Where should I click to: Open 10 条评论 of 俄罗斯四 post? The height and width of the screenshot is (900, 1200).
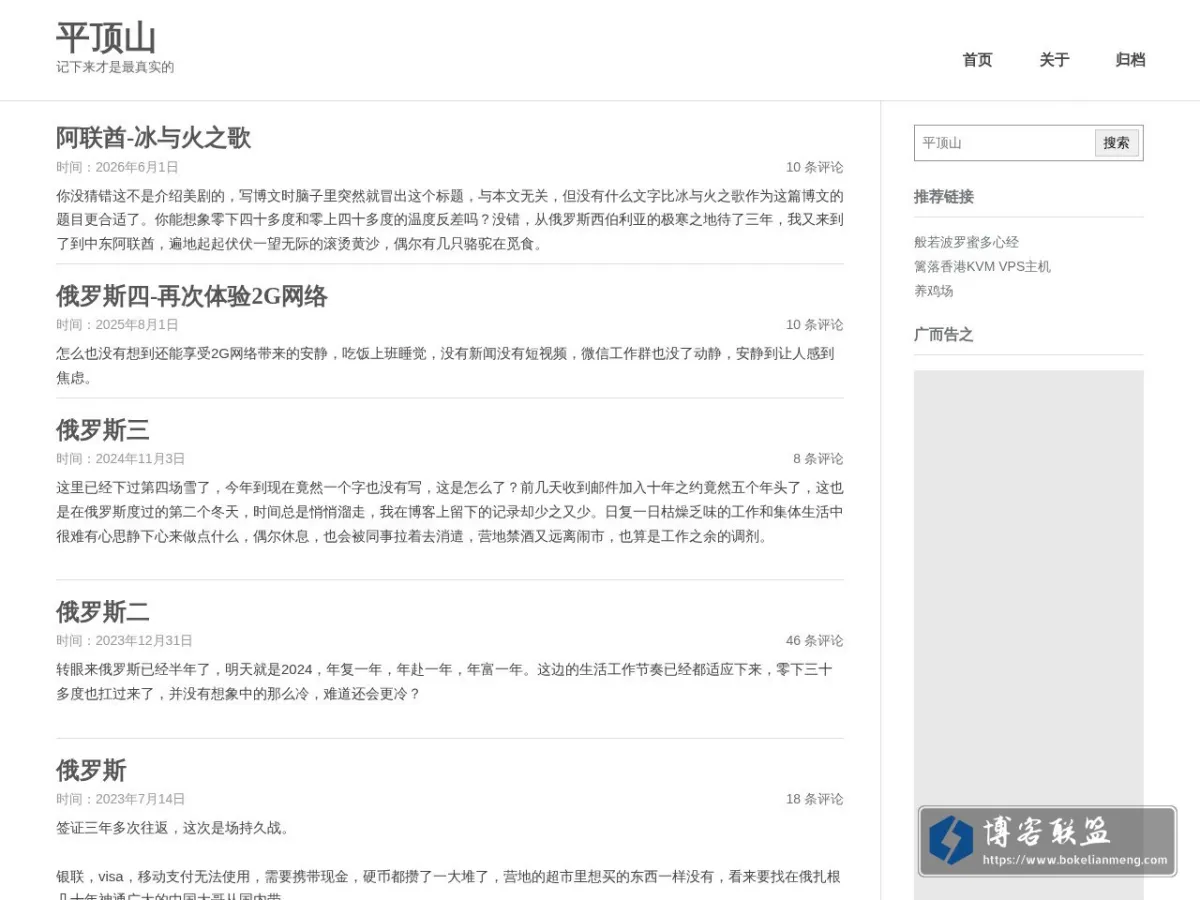[814, 325]
